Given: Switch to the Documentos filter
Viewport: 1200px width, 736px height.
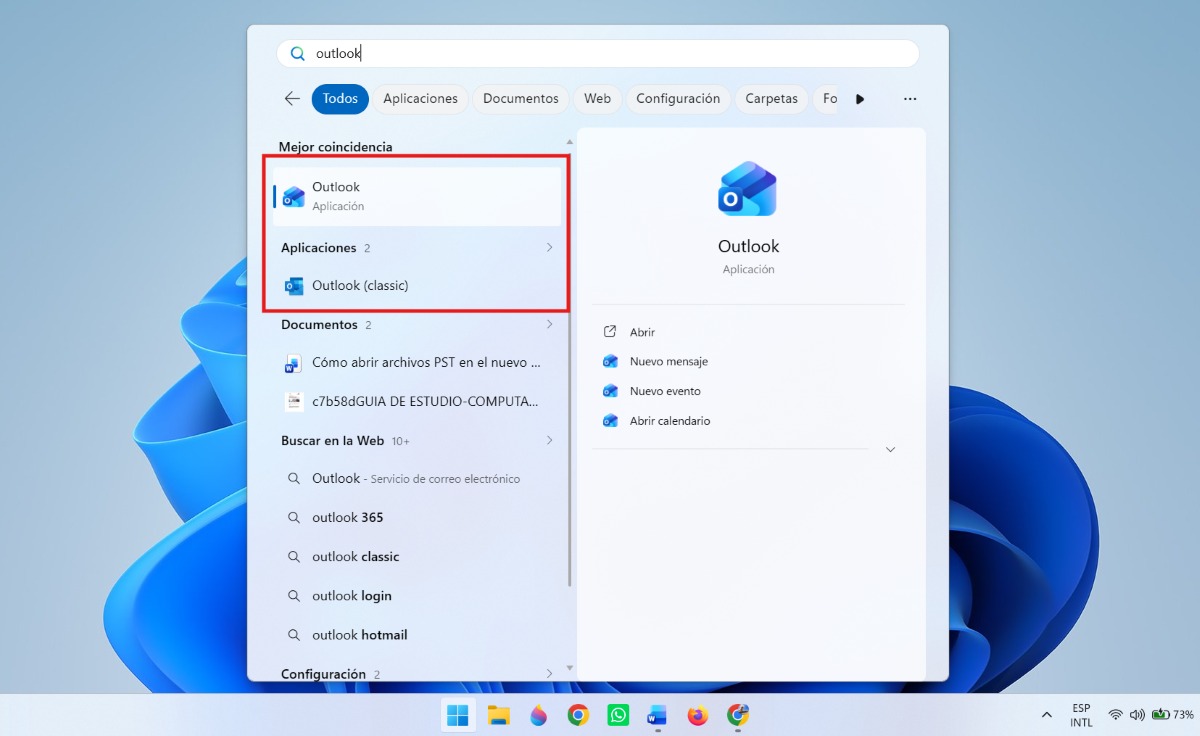Looking at the screenshot, I should [x=520, y=99].
